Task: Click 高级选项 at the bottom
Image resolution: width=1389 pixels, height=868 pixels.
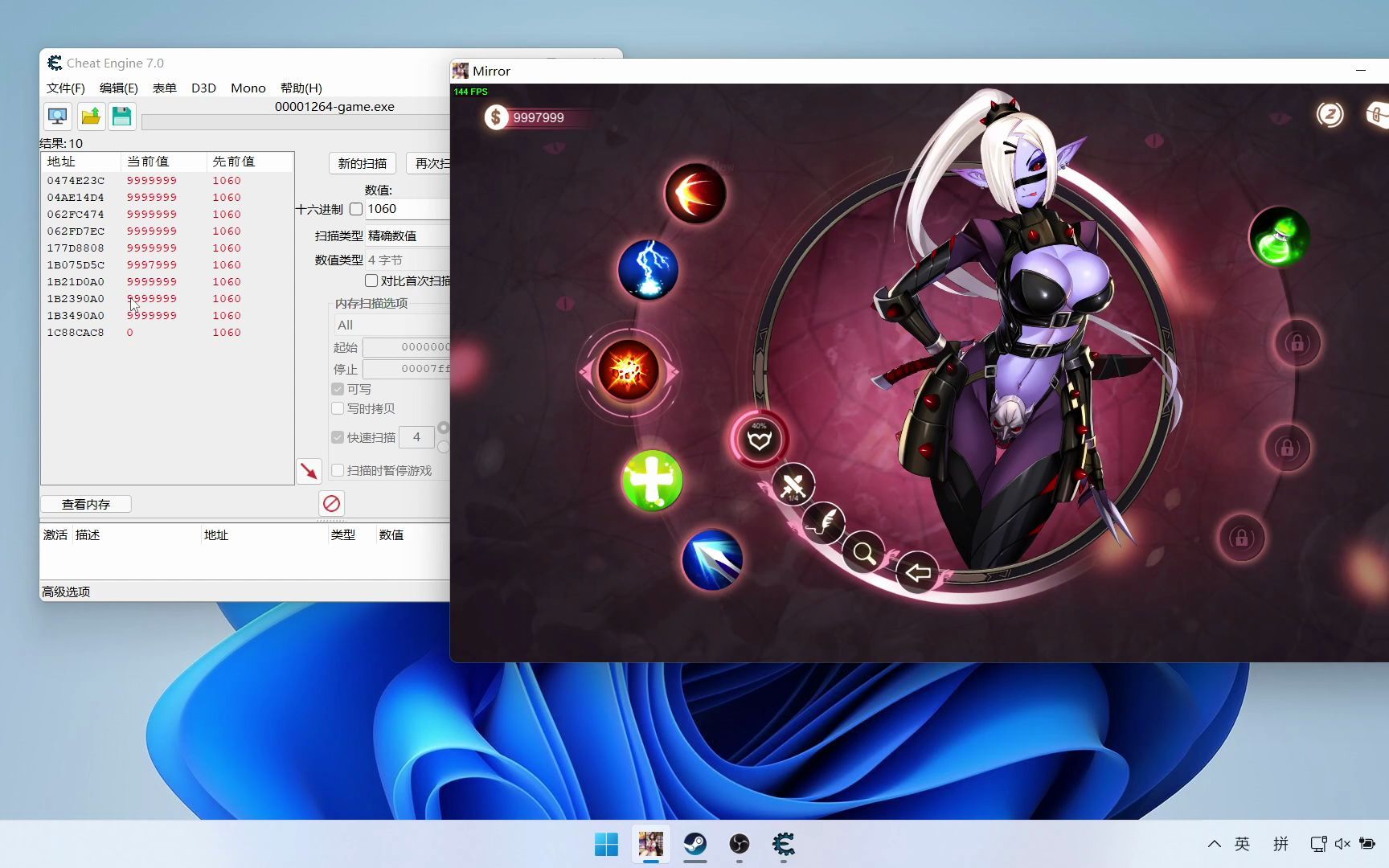Action: click(66, 592)
